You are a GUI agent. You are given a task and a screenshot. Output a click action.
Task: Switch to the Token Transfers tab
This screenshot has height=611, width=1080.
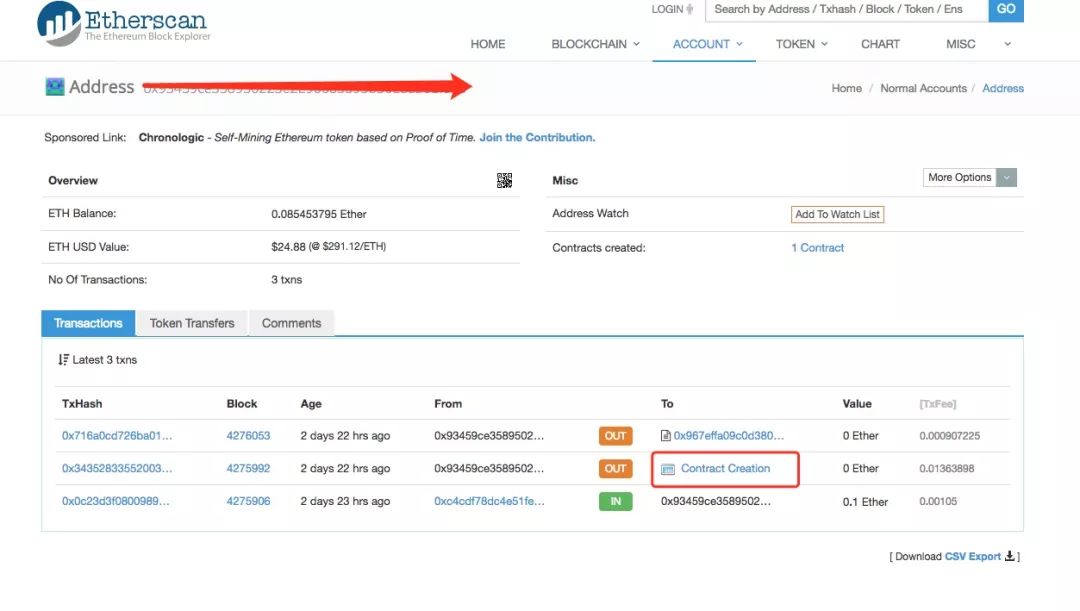click(x=192, y=323)
